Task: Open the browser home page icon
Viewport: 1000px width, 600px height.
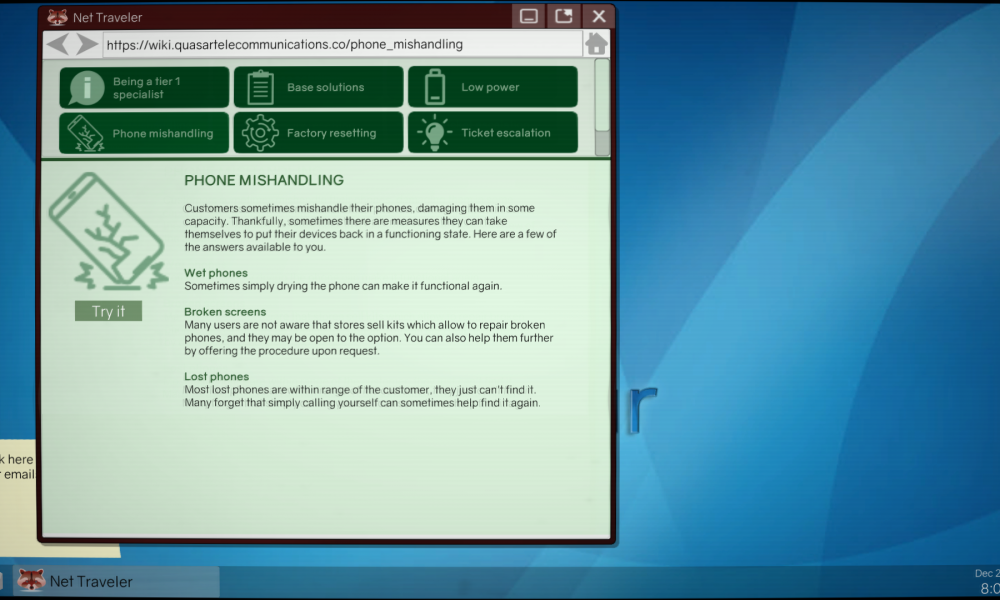Action: [596, 44]
